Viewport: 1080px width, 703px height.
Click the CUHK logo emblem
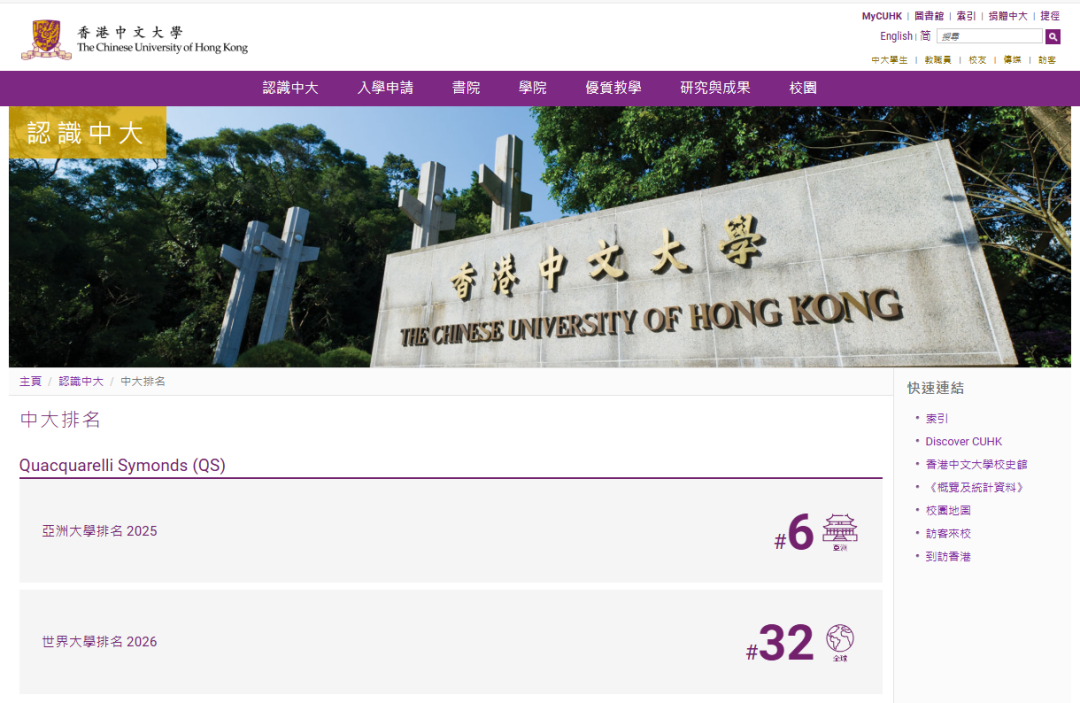[x=46, y=39]
